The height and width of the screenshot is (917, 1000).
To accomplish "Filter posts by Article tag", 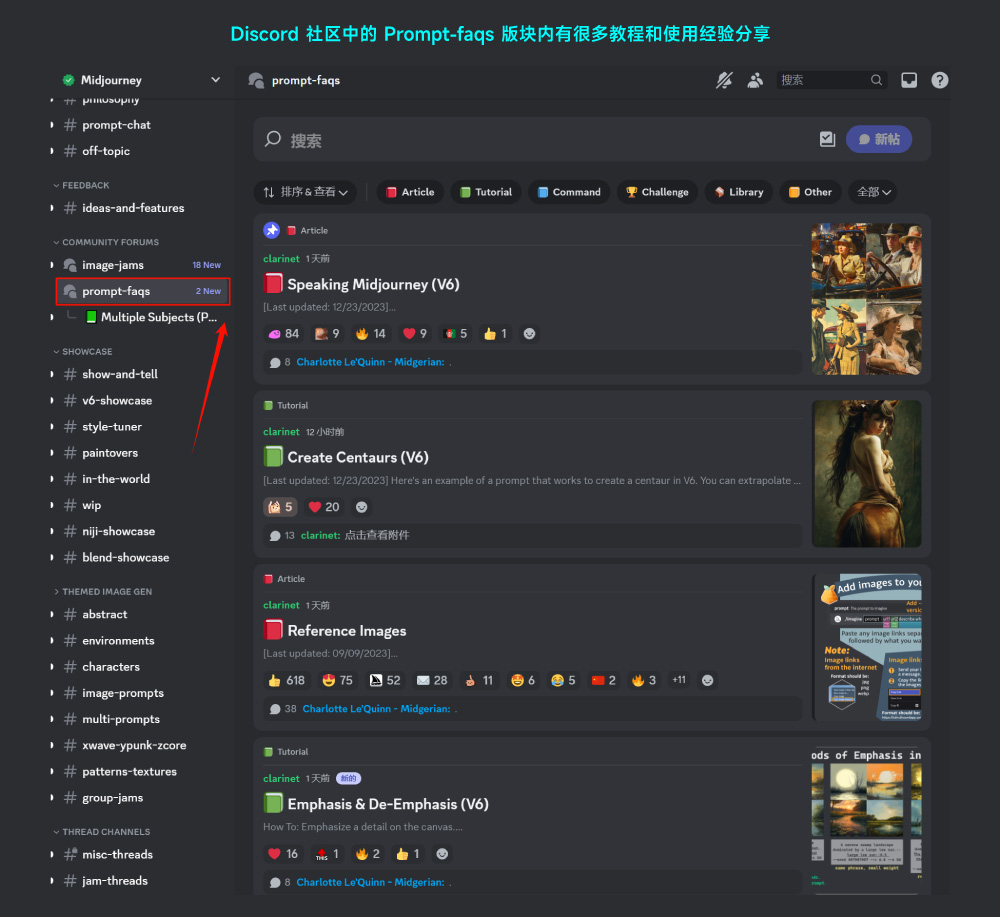I will coord(410,192).
